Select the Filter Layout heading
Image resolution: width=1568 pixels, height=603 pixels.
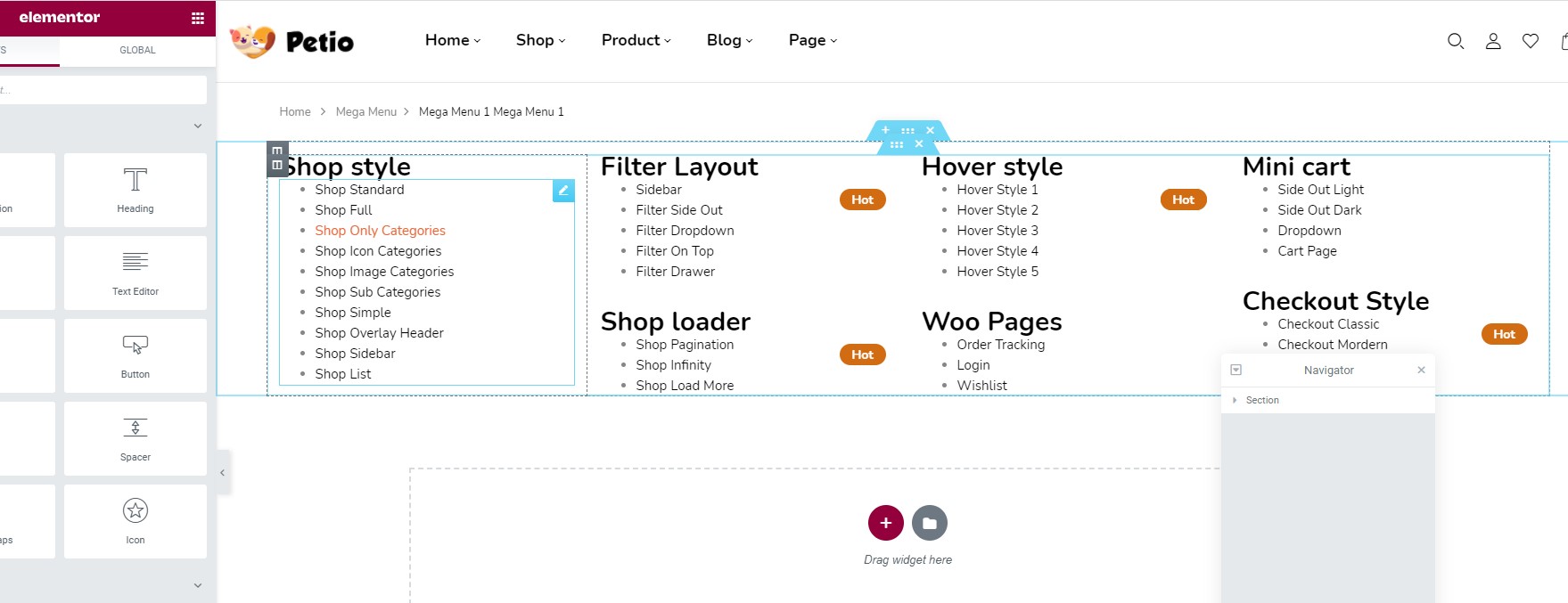pos(679,167)
